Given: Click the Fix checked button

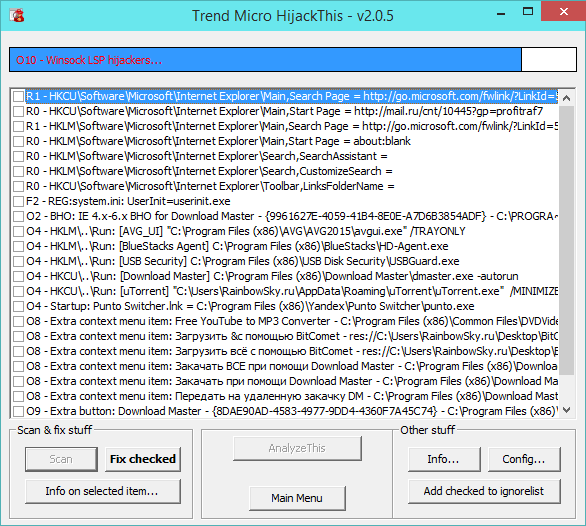Looking at the screenshot, I should point(143,459).
